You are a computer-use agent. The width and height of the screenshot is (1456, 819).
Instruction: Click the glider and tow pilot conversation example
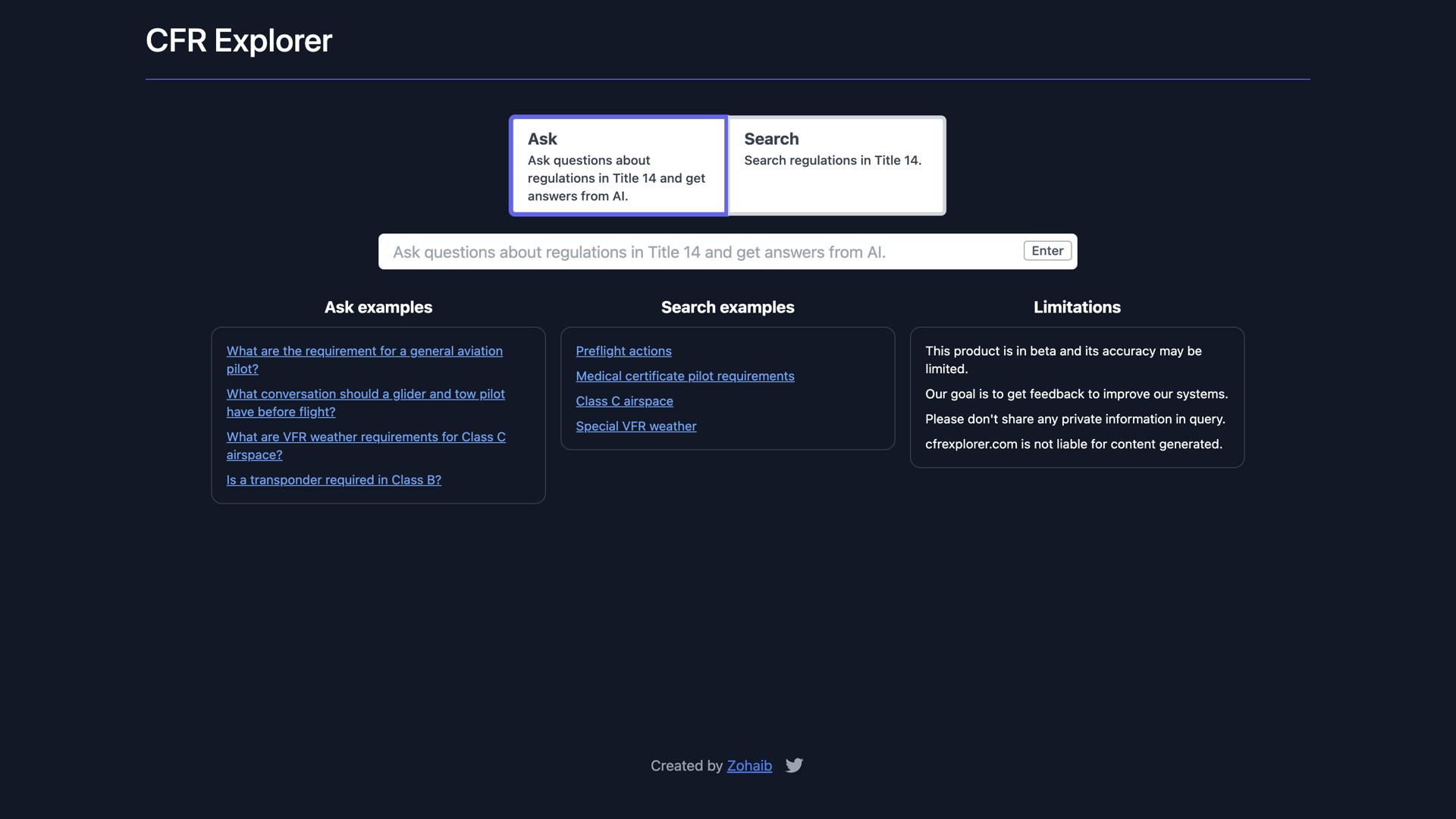[366, 403]
